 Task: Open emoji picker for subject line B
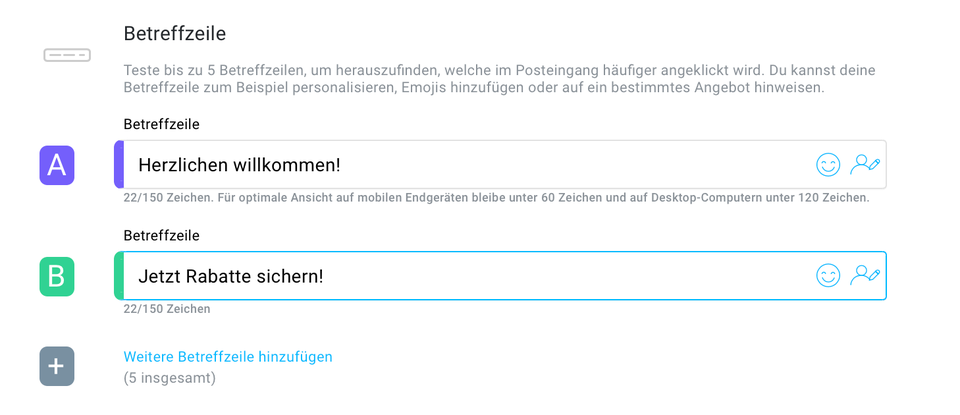[828, 275]
